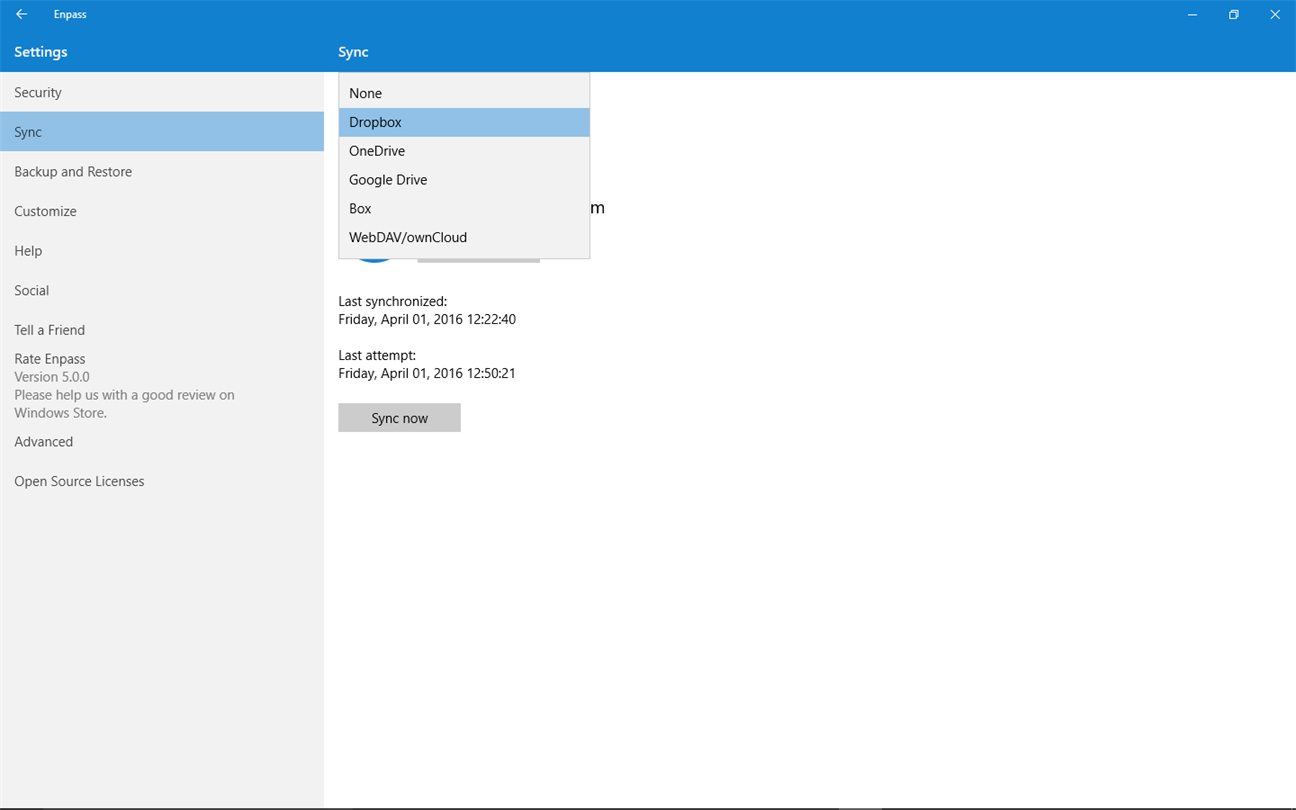Open Backup and Restore settings
This screenshot has height=810, width=1296.
[x=162, y=172]
